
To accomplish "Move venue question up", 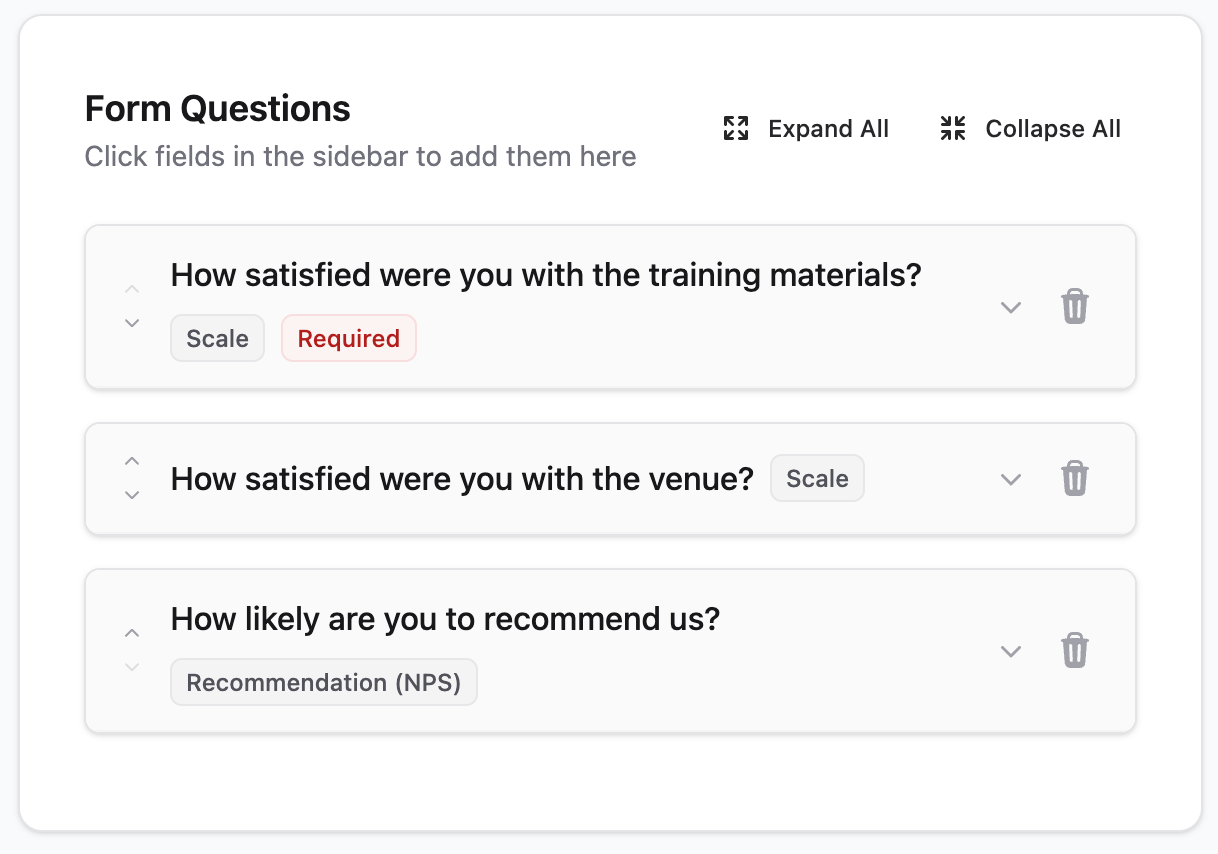I will [132, 461].
